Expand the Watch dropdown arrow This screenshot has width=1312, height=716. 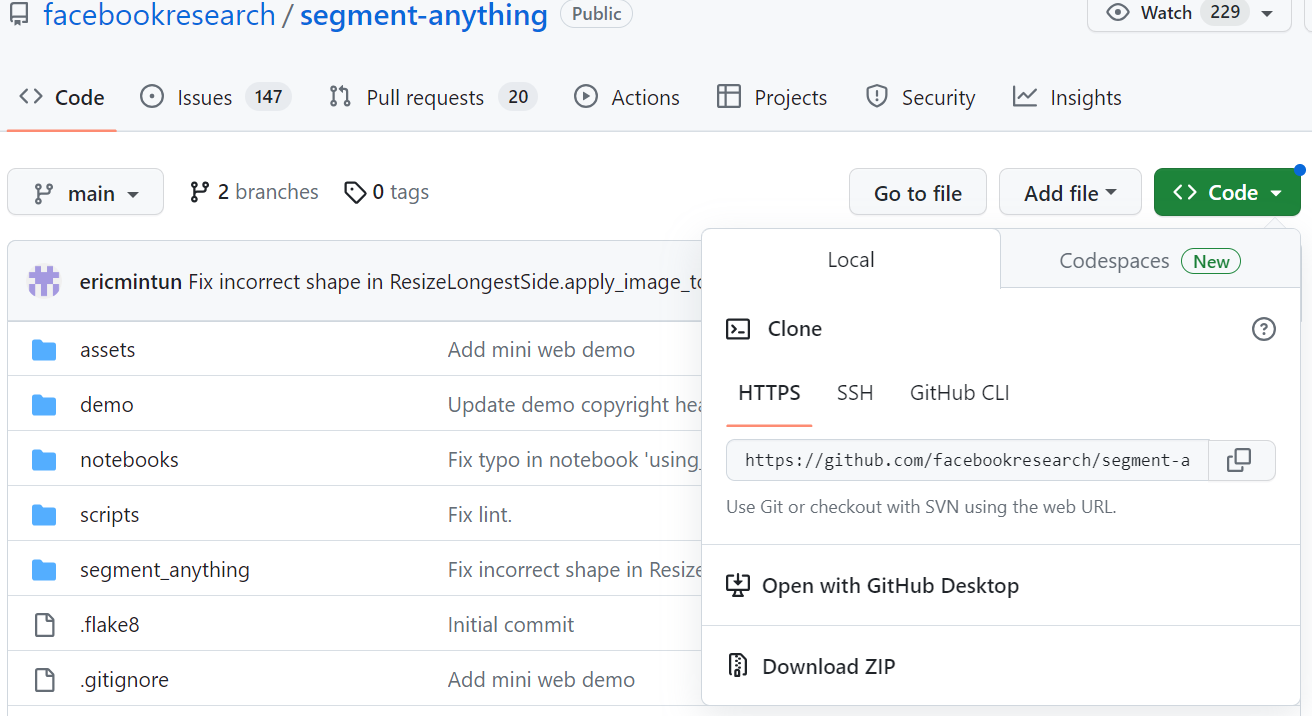pos(1267,14)
